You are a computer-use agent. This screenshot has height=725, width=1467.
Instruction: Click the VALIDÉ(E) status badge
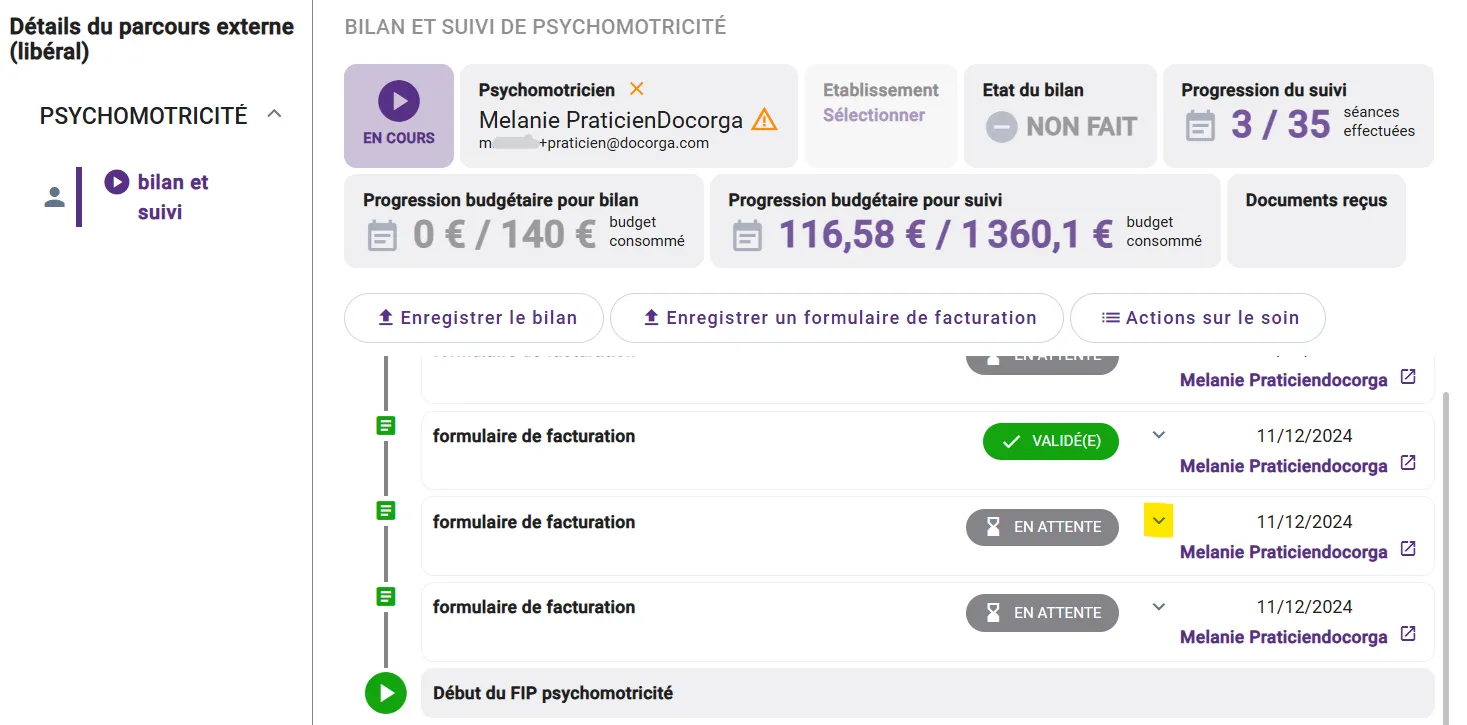click(x=1050, y=441)
